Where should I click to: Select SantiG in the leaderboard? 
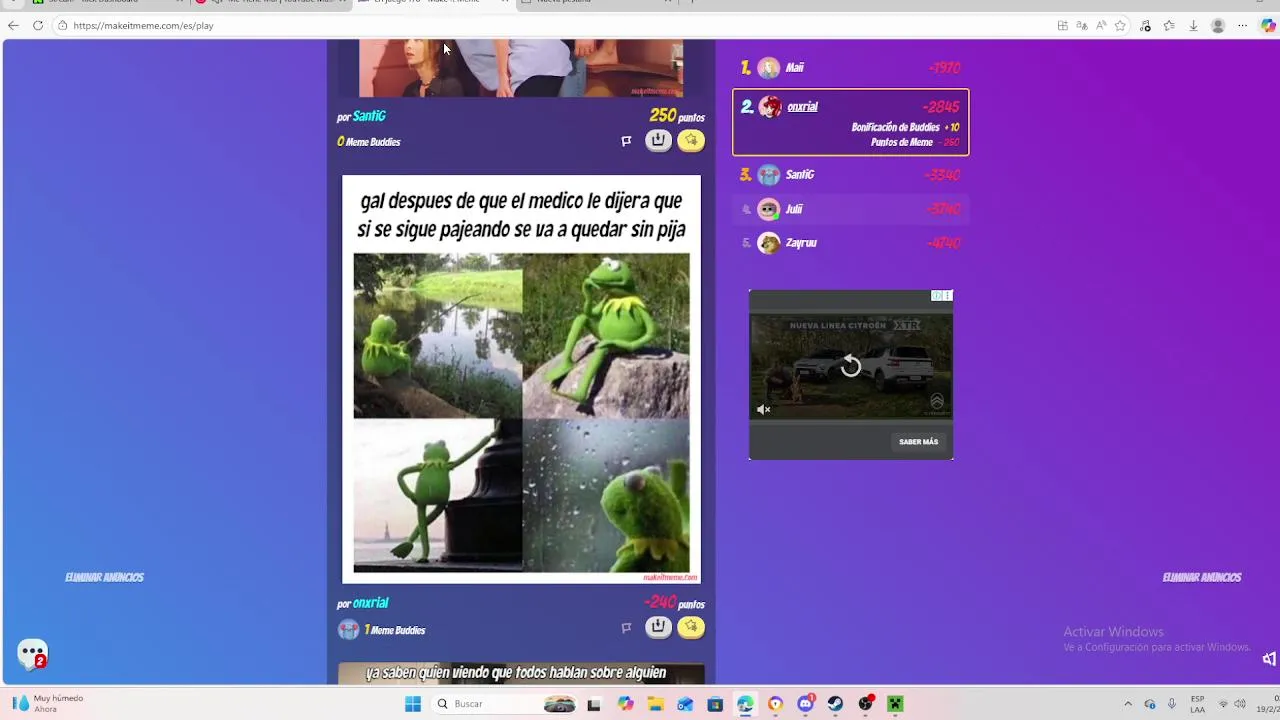pos(850,175)
